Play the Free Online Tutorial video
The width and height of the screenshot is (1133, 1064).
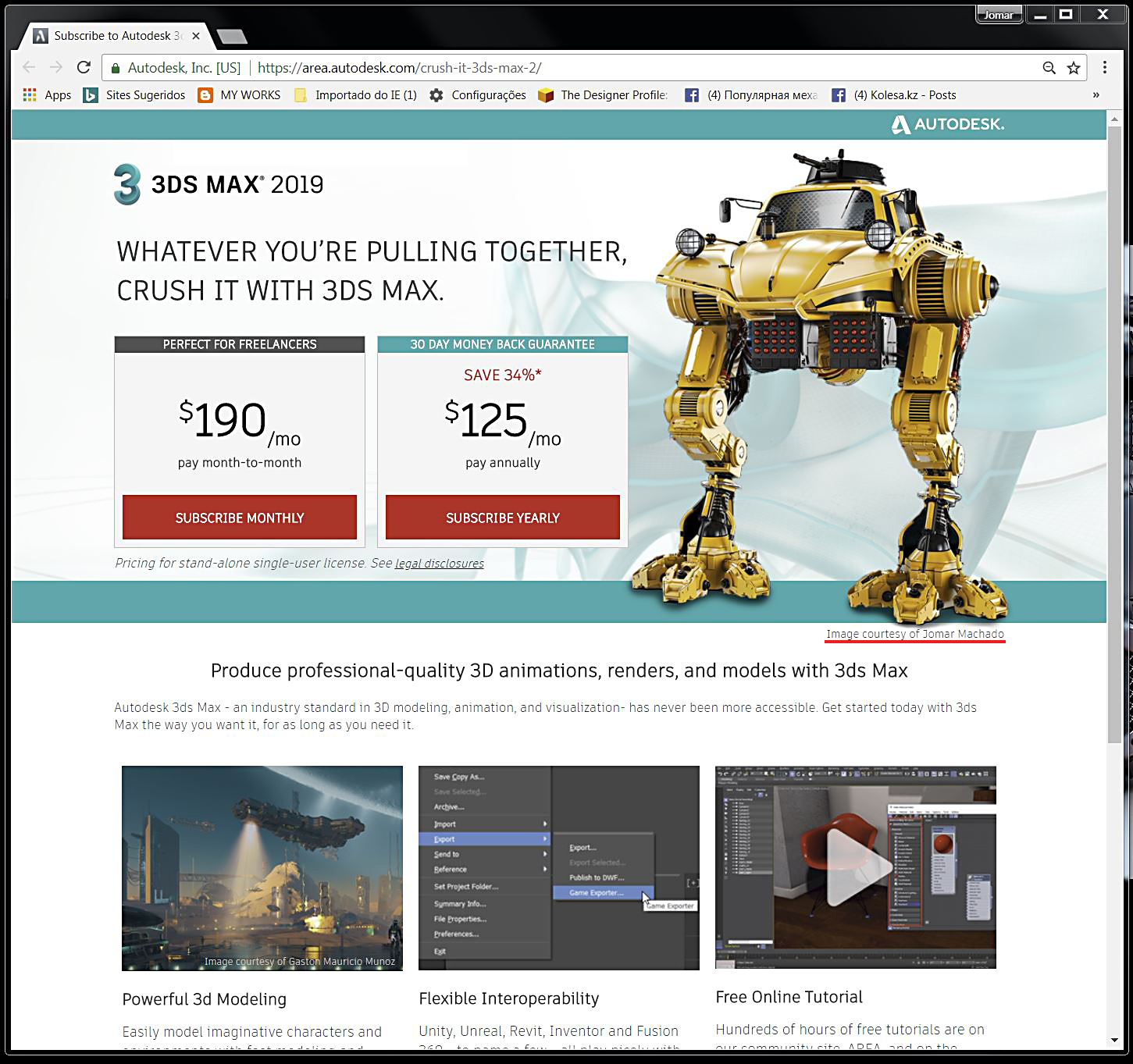(x=856, y=868)
